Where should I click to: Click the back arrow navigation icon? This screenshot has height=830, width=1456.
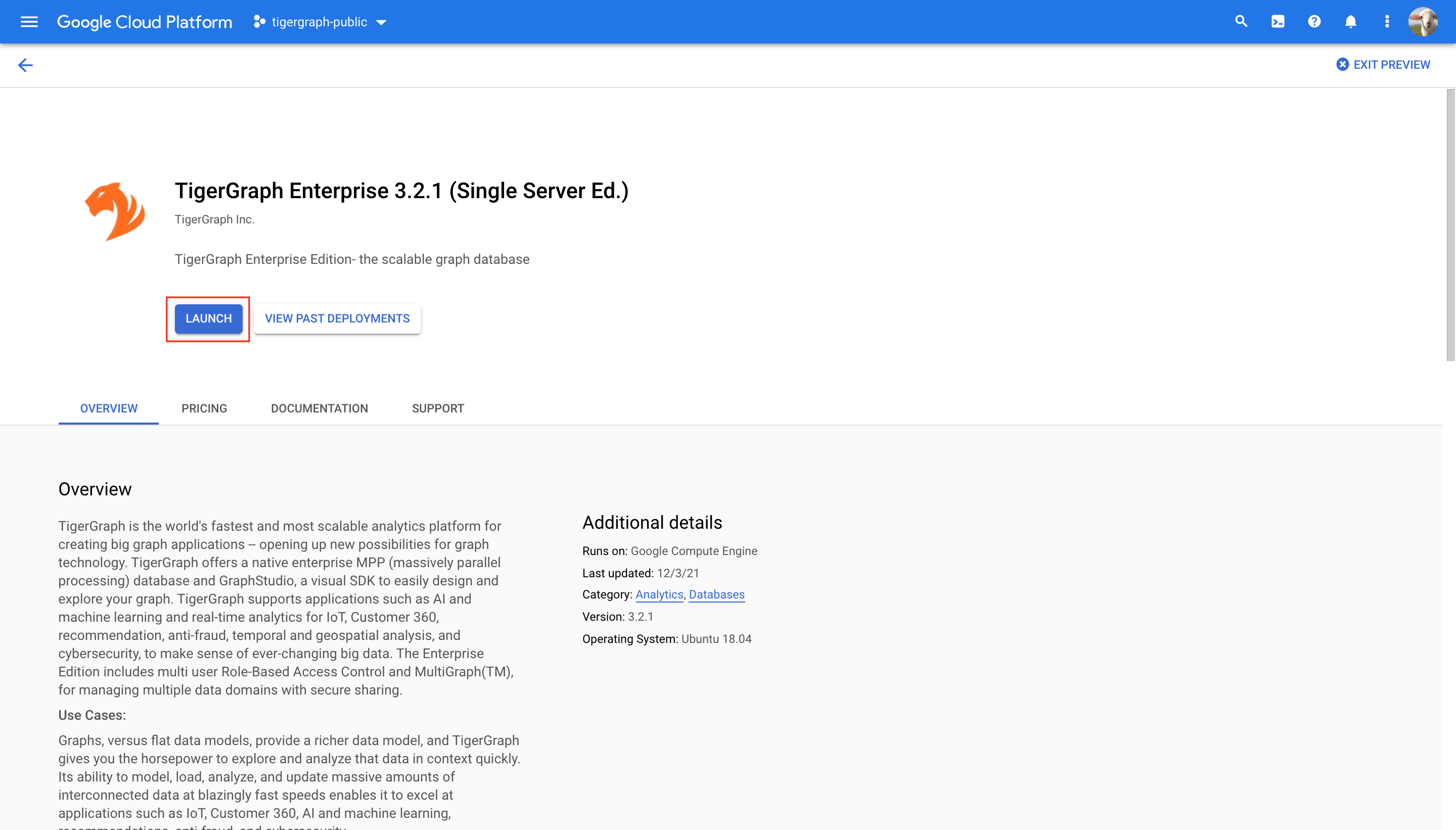25,65
